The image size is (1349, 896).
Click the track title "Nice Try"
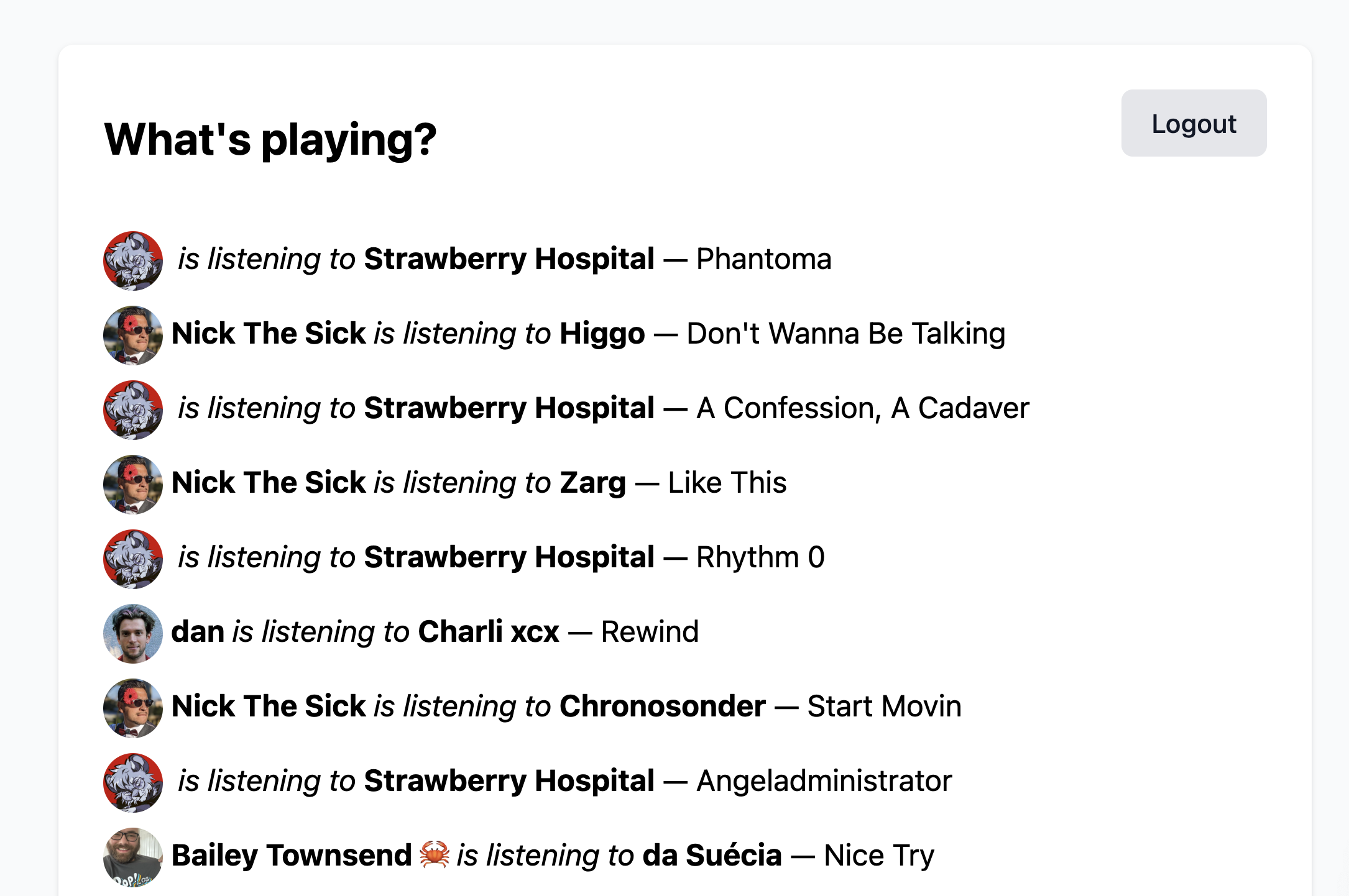(878, 856)
